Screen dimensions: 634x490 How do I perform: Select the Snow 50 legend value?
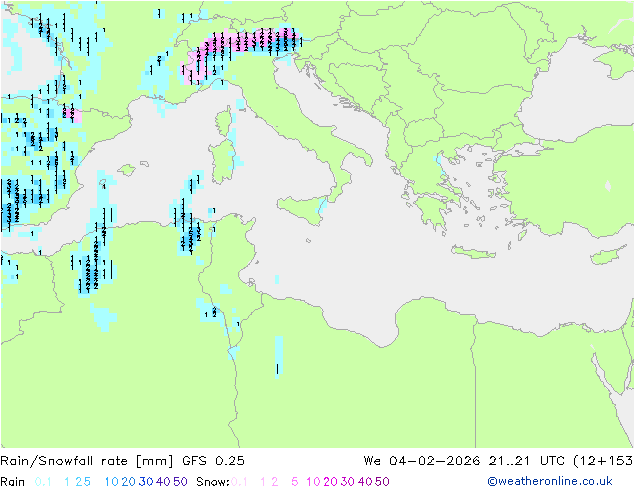coord(382,482)
